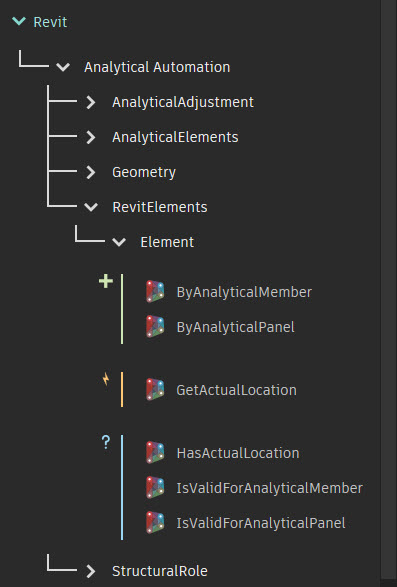Select the RevitElements label
Image resolution: width=397 pixels, height=587 pixels.
[x=160, y=207]
